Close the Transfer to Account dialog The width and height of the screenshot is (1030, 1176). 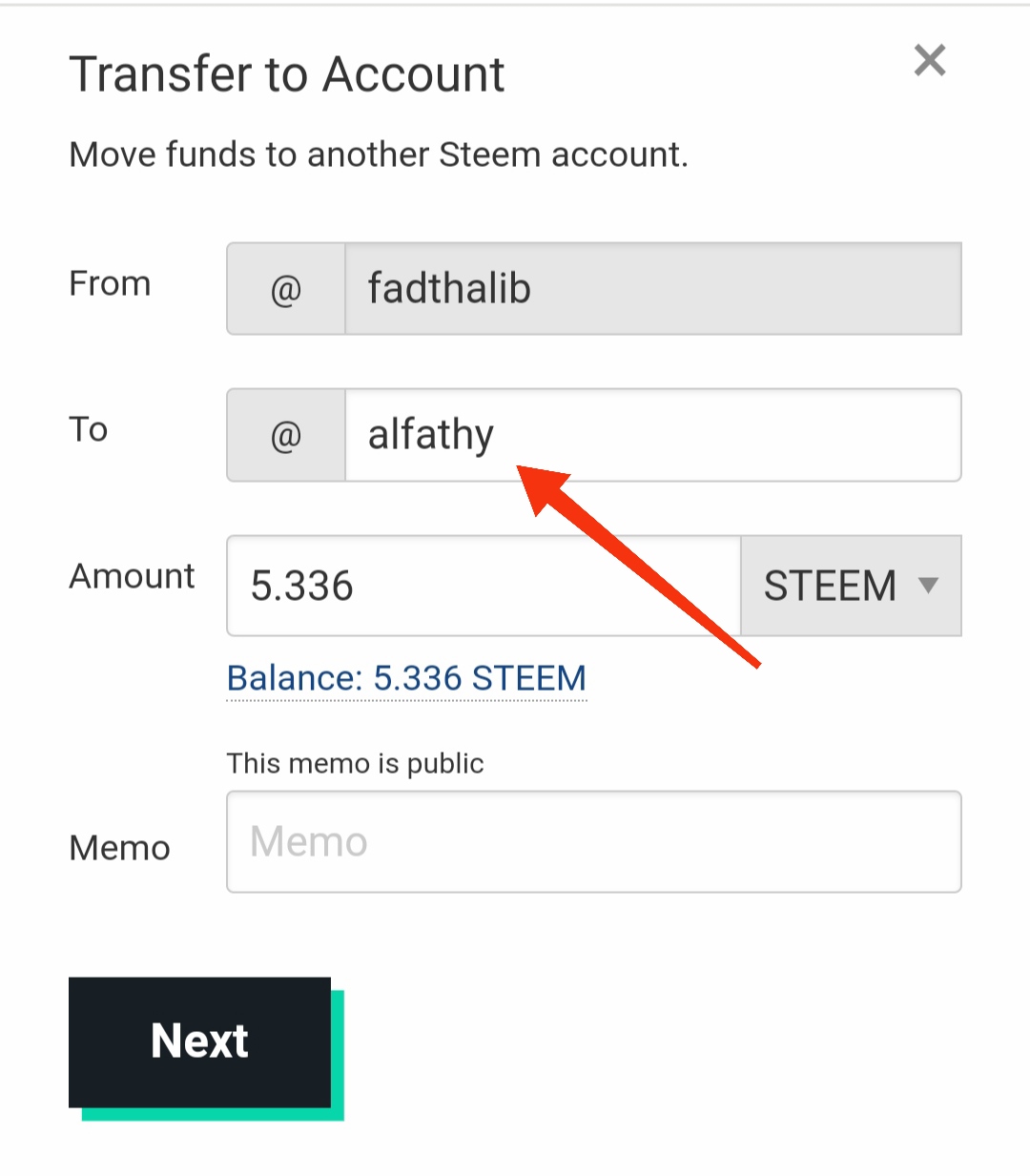(929, 61)
